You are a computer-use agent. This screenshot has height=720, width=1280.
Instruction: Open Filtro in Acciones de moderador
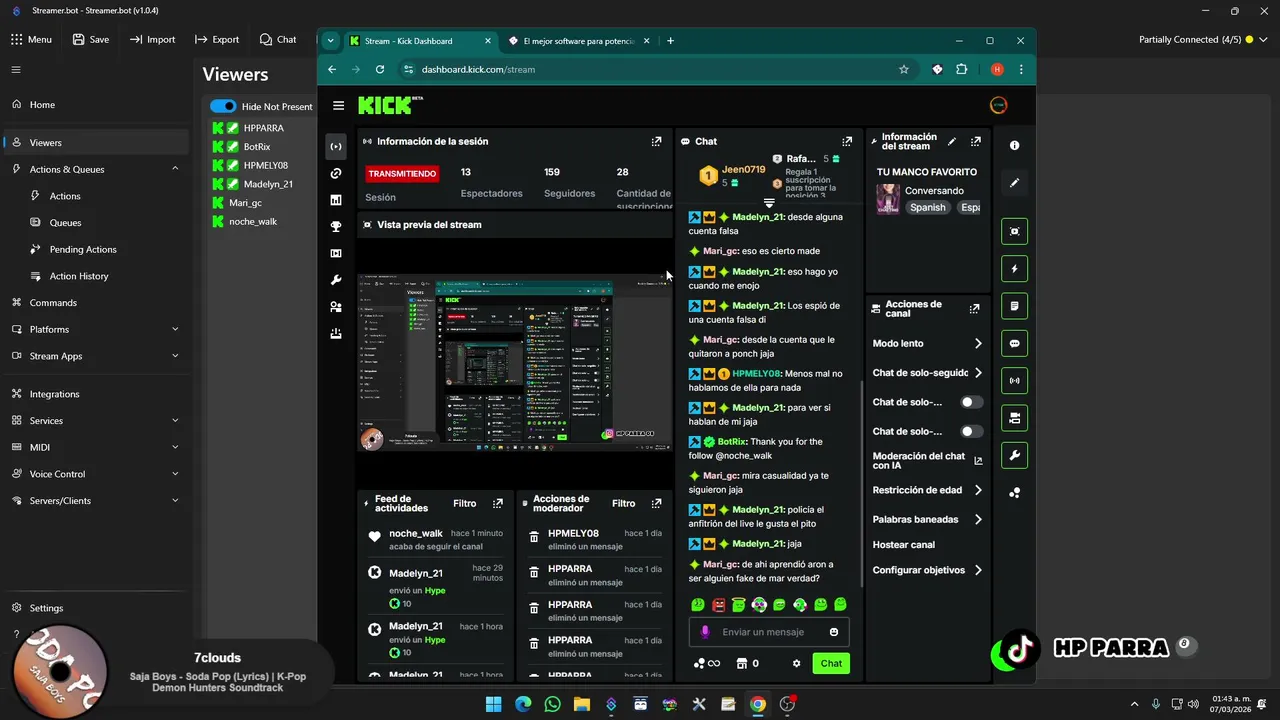[x=623, y=504]
